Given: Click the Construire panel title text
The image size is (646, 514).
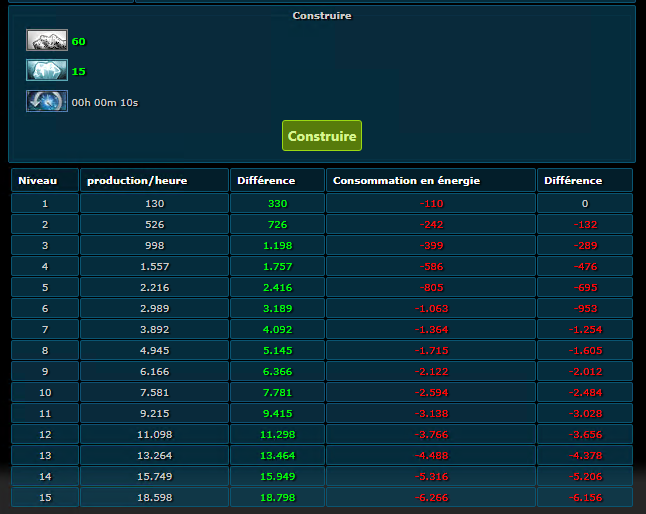Looking at the screenshot, I should point(322,16).
